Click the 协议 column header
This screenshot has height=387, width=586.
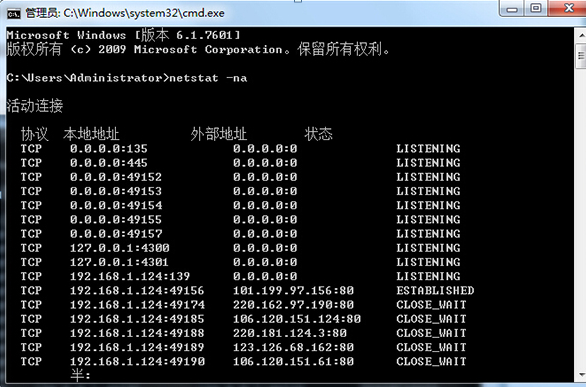click(x=34, y=134)
